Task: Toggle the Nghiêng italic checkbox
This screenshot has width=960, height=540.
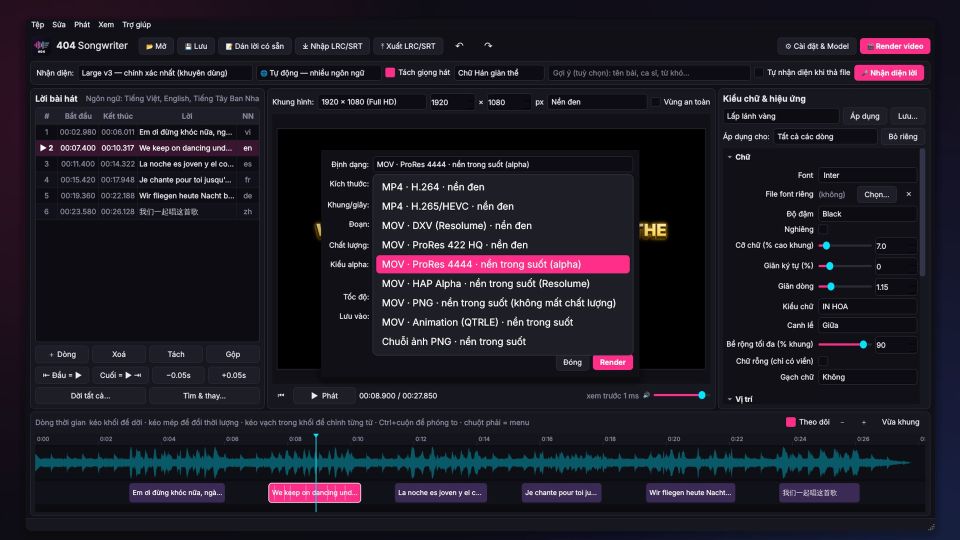Action: point(823,230)
